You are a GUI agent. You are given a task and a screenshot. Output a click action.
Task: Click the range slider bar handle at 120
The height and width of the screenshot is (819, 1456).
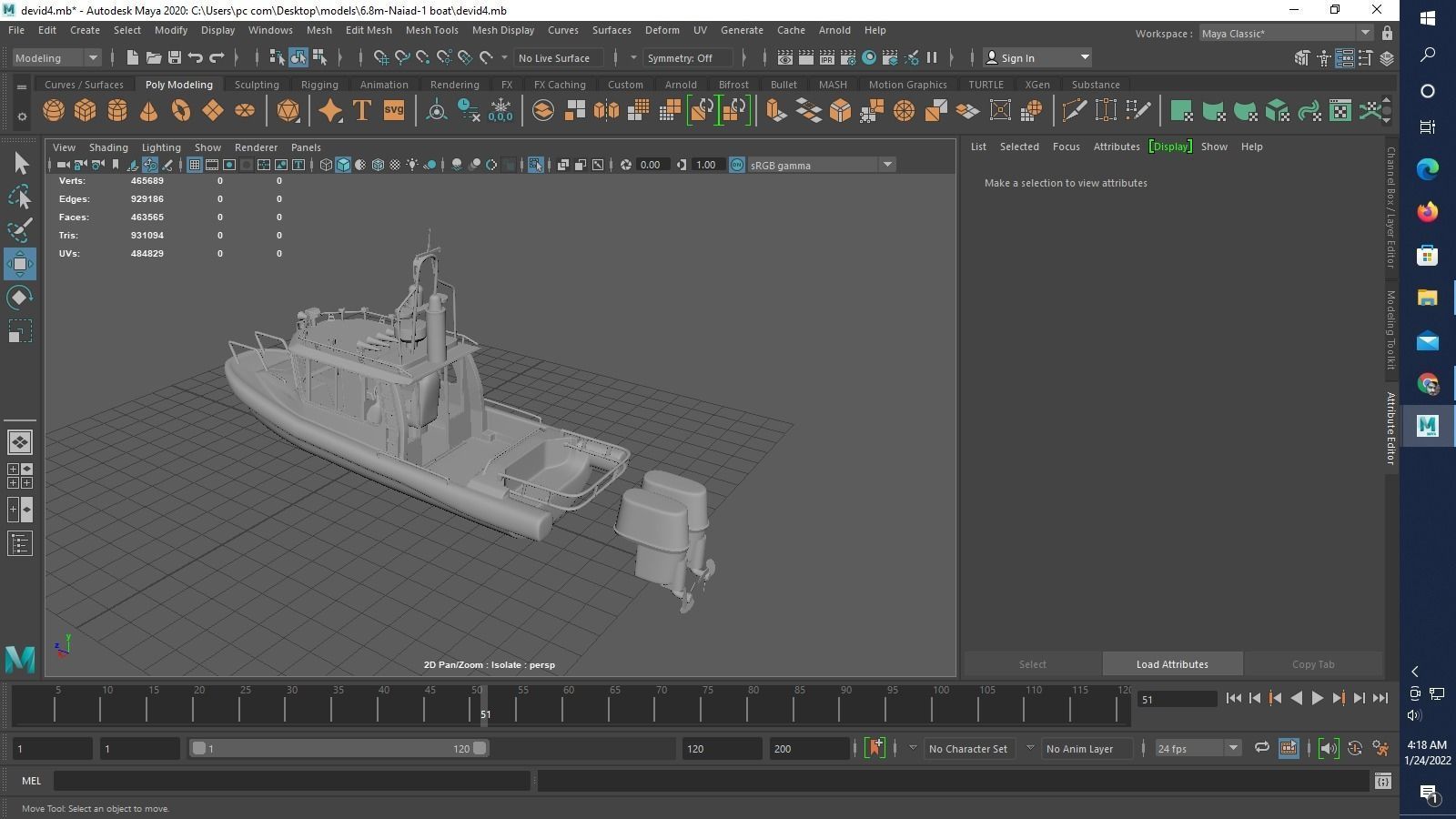(x=480, y=748)
